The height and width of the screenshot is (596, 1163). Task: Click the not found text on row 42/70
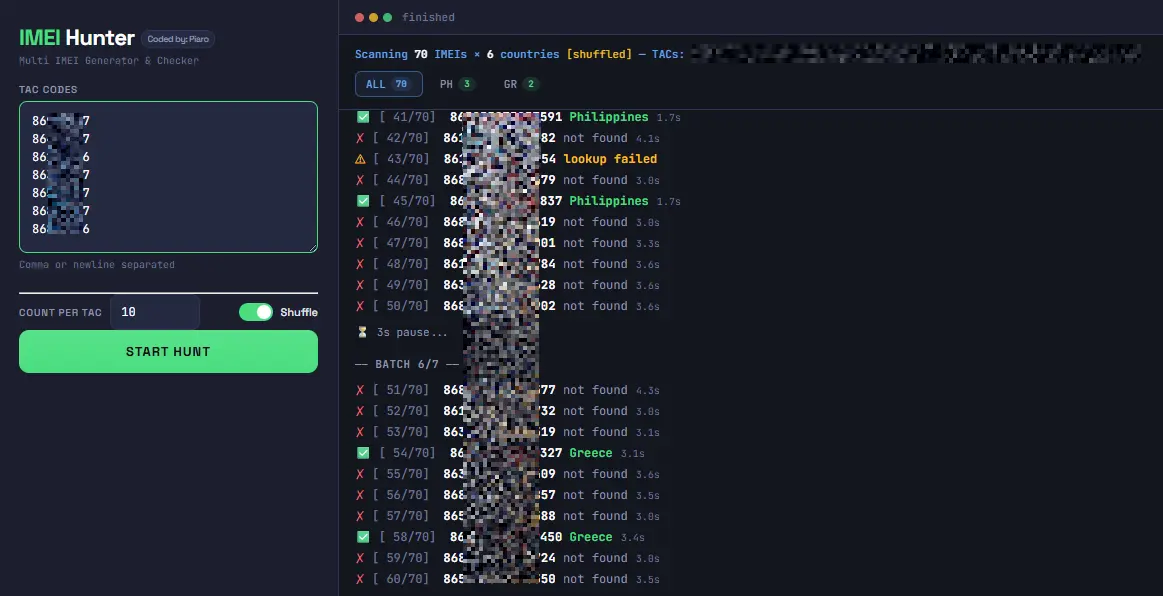(x=595, y=138)
